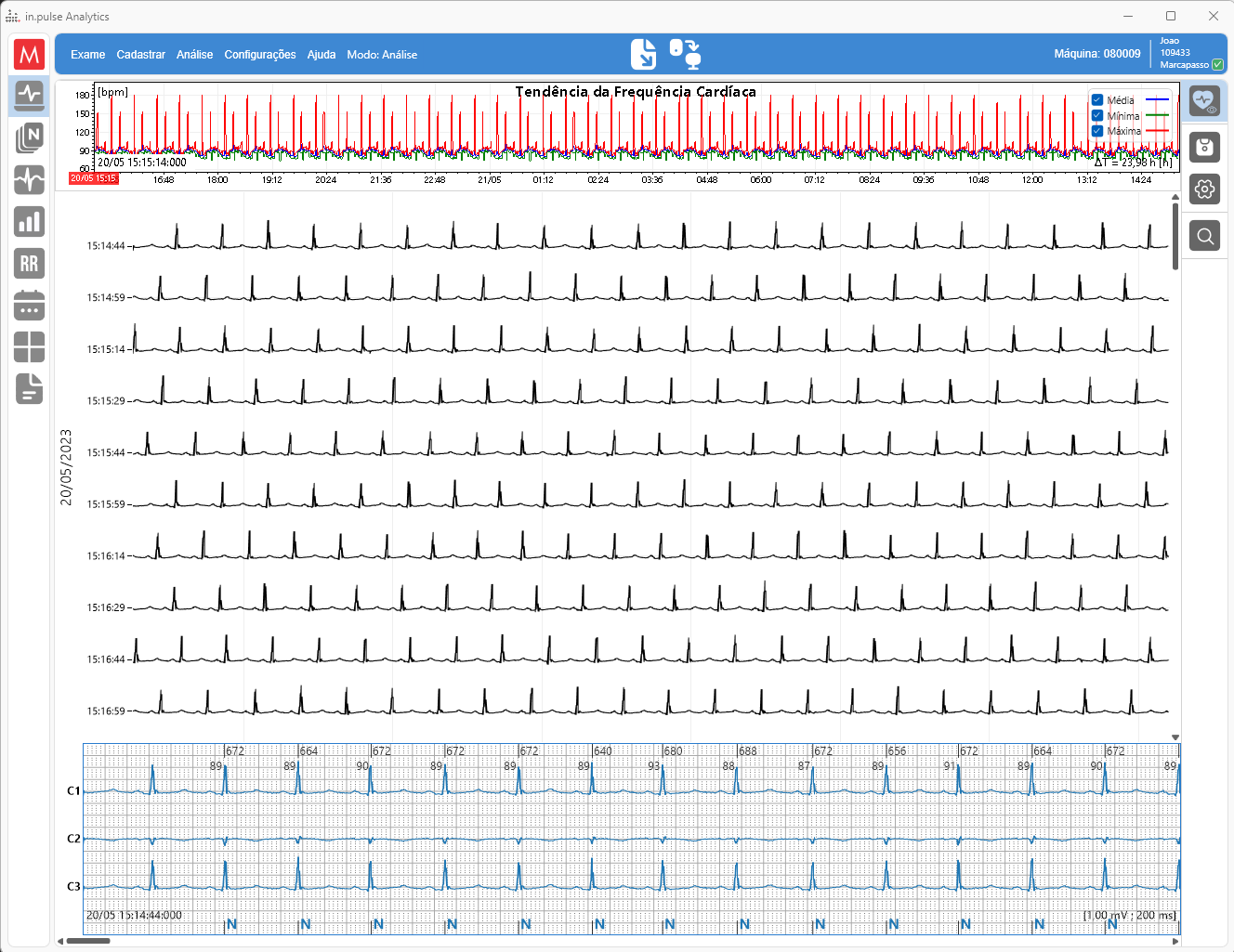Open the calendar schedule icon in sidebar
This screenshot has height=952, width=1234.
[x=29, y=306]
